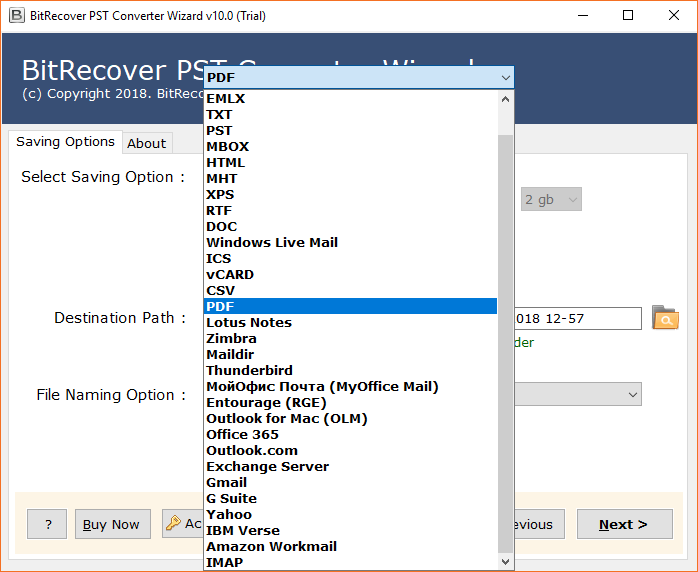Select RTF in saving options list
Viewport: 698px width, 572px height.
tap(350, 211)
